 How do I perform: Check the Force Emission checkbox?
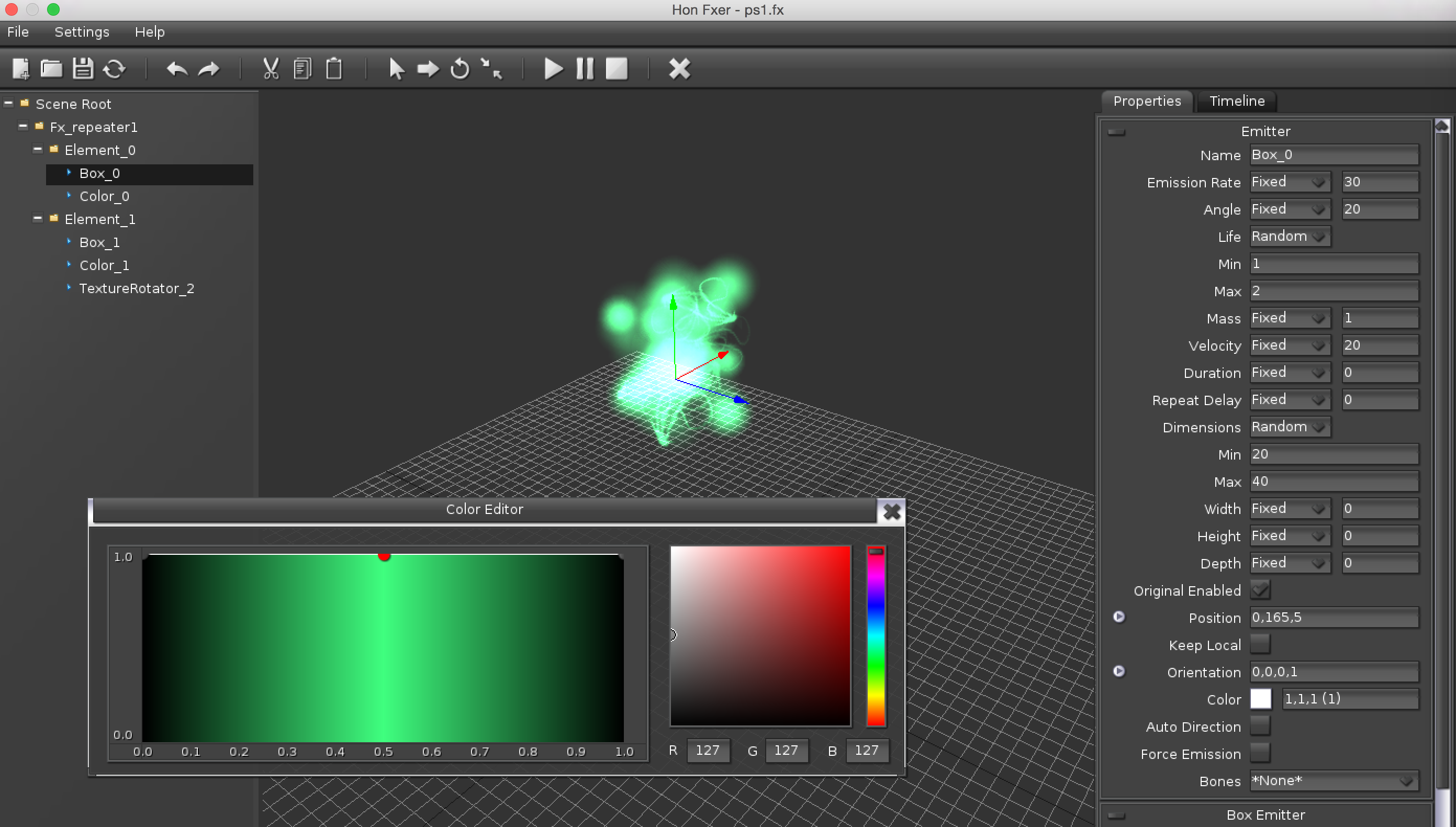(1260, 753)
